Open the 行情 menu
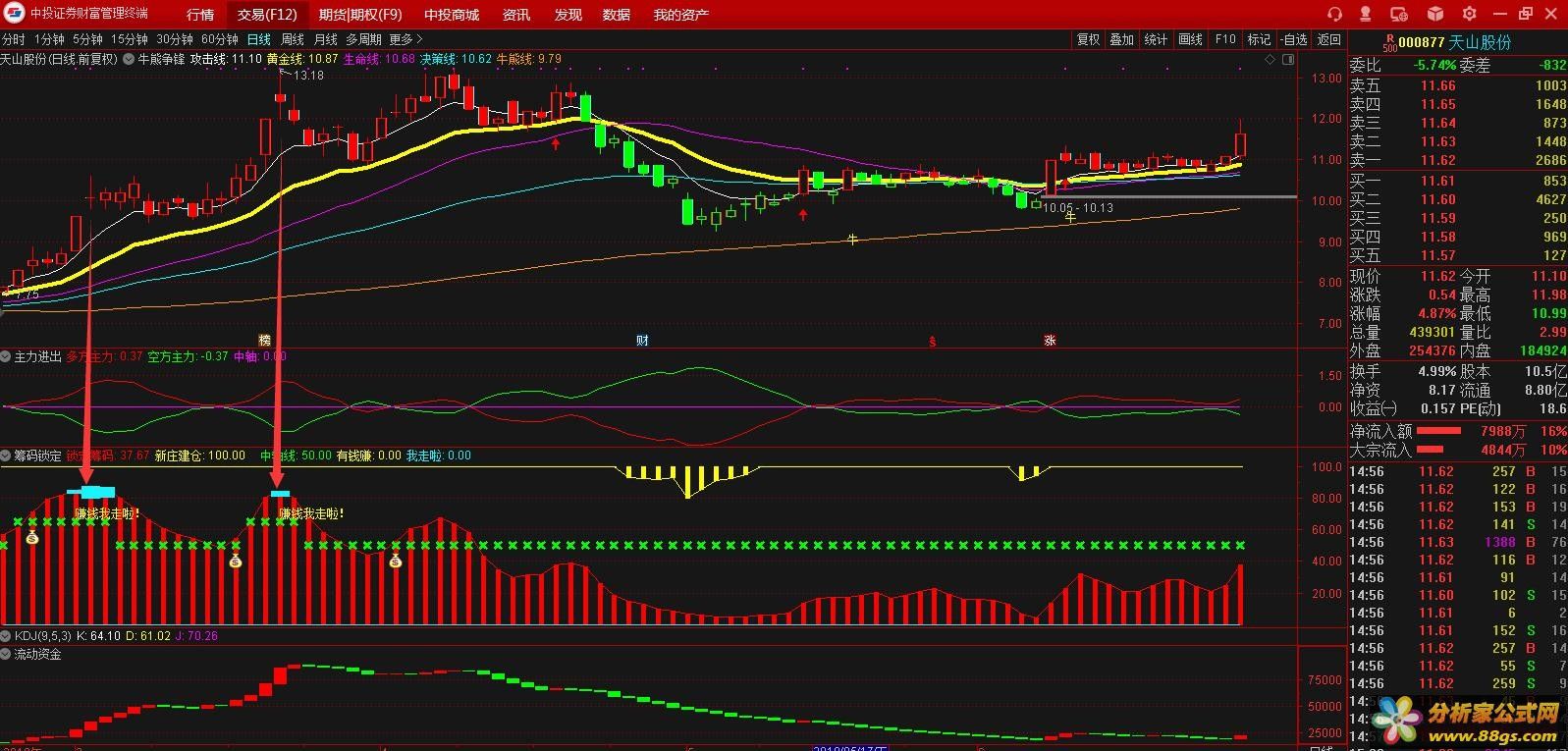The height and width of the screenshot is (751, 1568). pyautogui.click(x=200, y=15)
